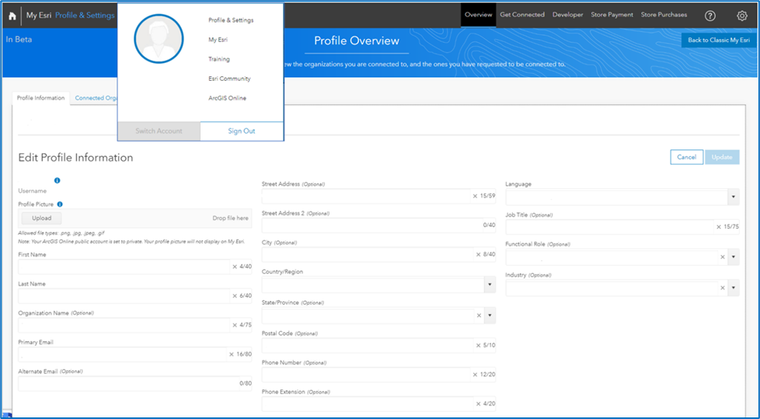Click the user avatar picture in menu
Viewport: 760px width, 419px height.
tap(158, 39)
